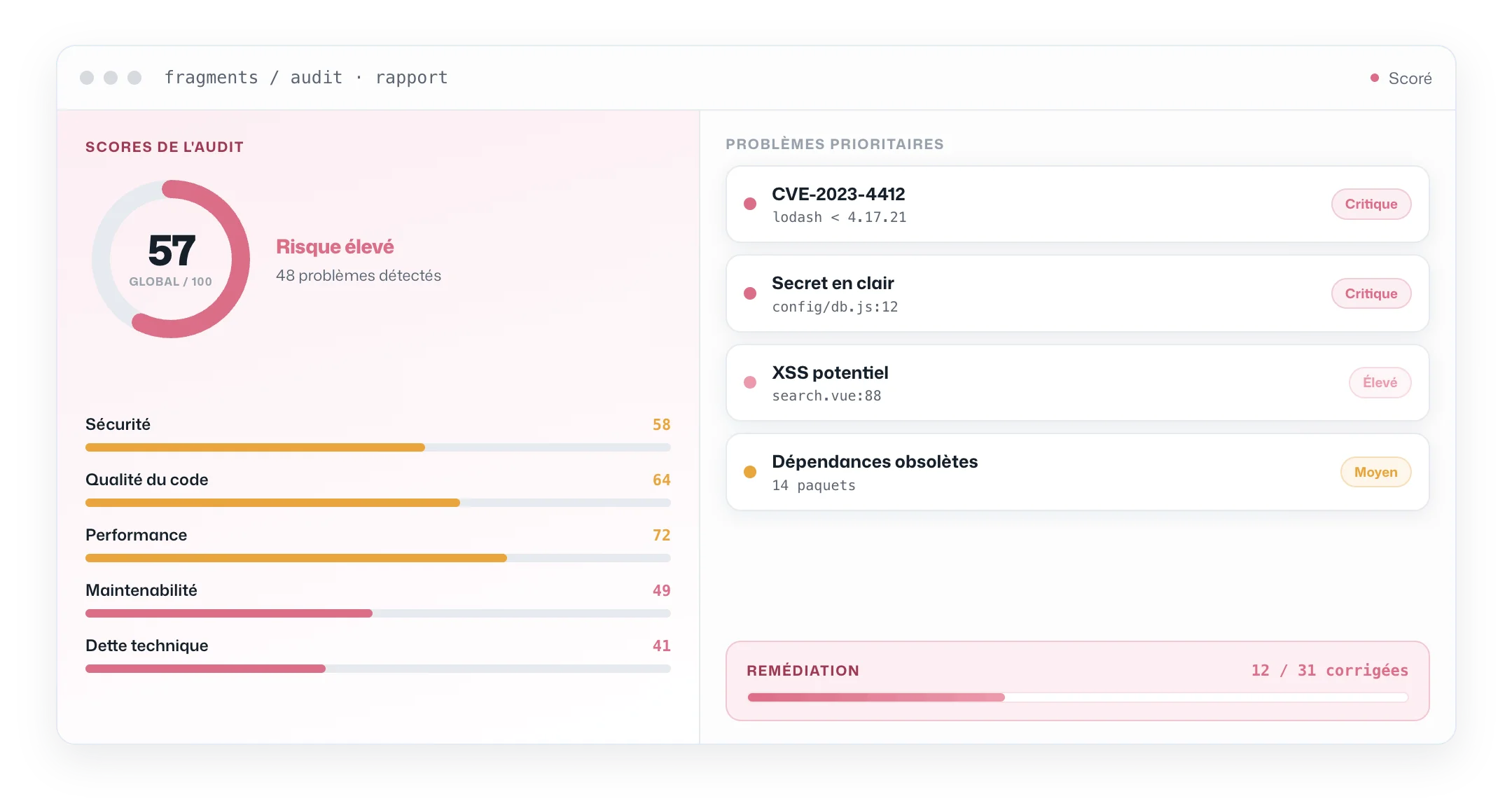The image size is (1512, 801).
Task: Select the XSS potentiel issue card
Action: click(x=1077, y=382)
